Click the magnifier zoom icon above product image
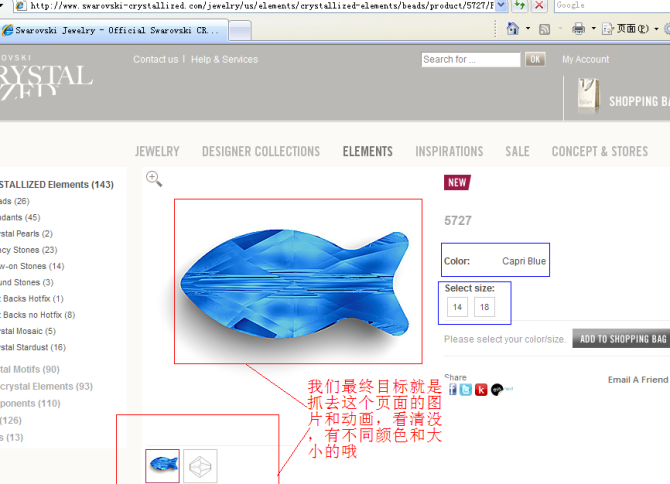The height and width of the screenshot is (484, 670). 154,179
